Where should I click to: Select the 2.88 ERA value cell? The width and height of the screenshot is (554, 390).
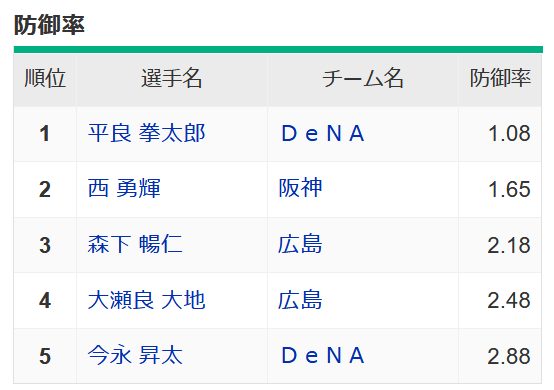pyautogui.click(x=500, y=356)
